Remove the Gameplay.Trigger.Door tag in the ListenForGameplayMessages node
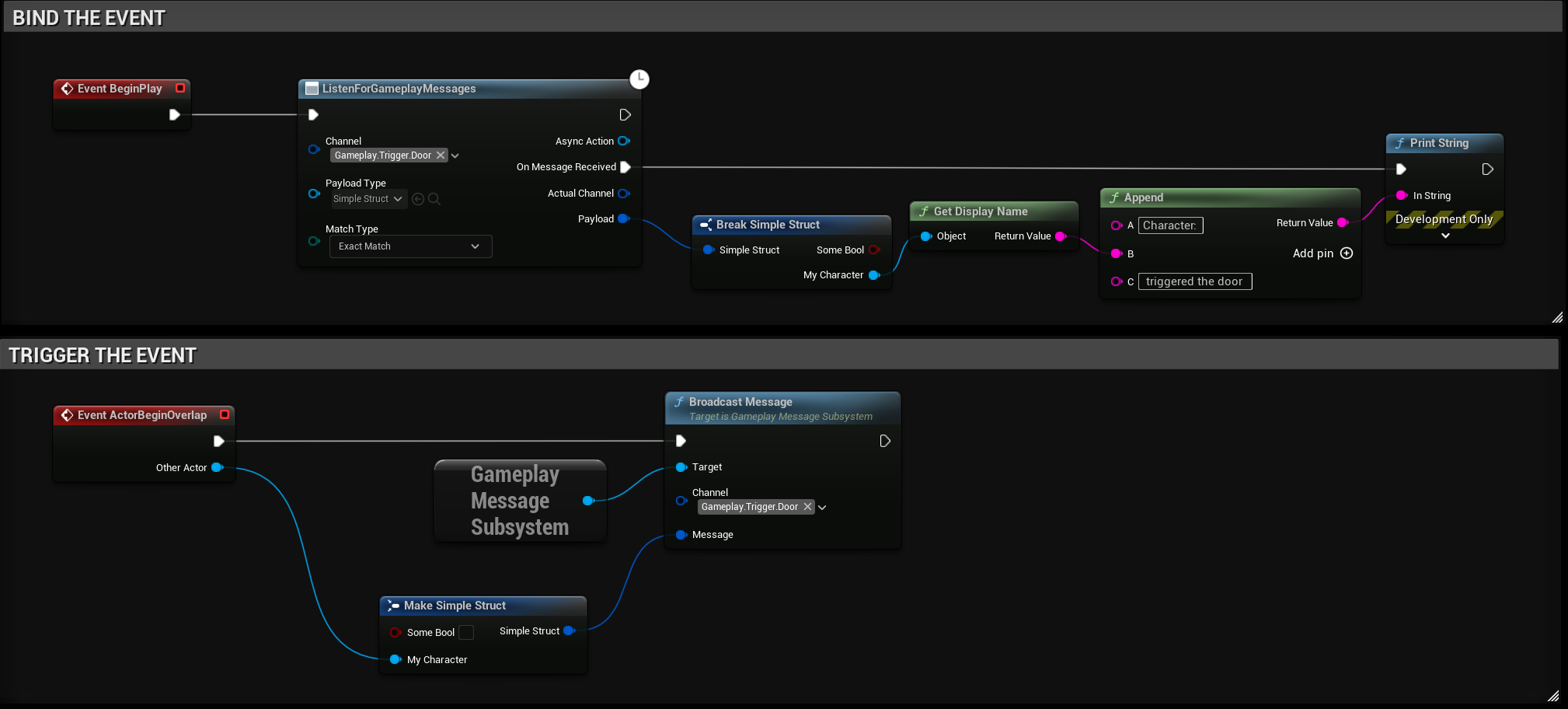Viewport: 1568px width, 709px height. coord(441,155)
